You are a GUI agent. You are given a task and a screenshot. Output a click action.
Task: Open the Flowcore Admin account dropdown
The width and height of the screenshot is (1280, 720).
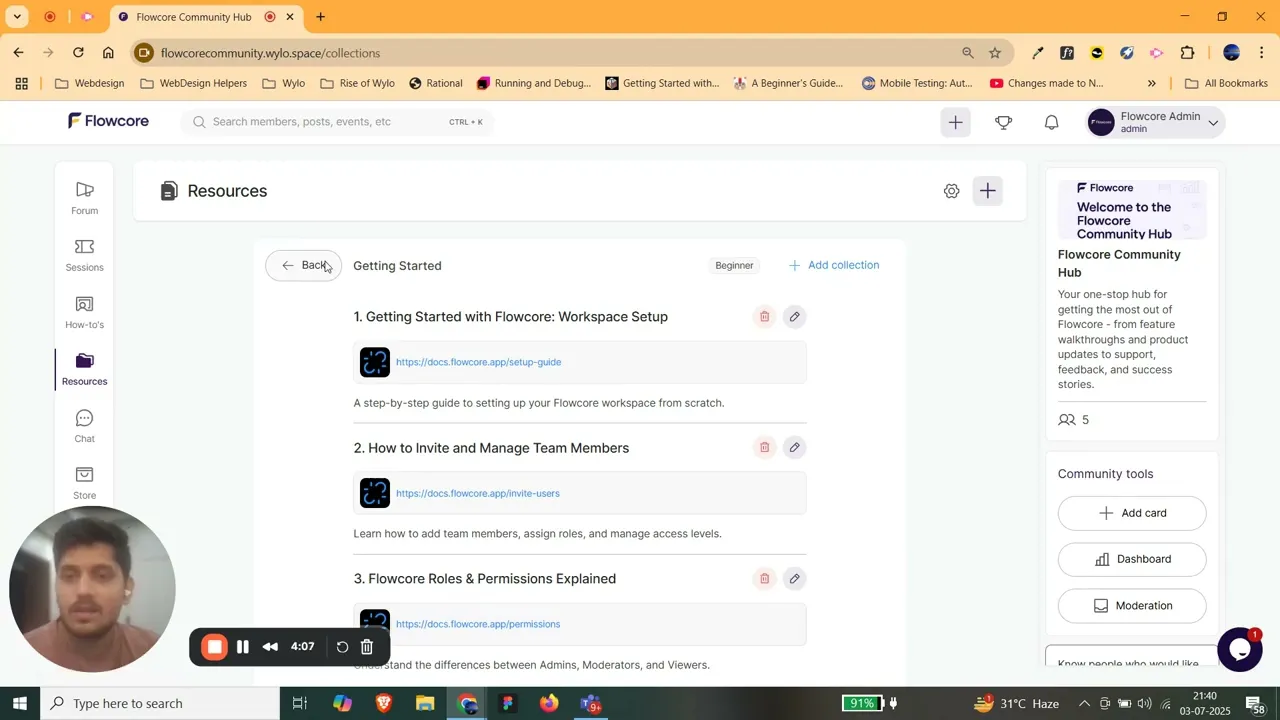coord(1156,122)
